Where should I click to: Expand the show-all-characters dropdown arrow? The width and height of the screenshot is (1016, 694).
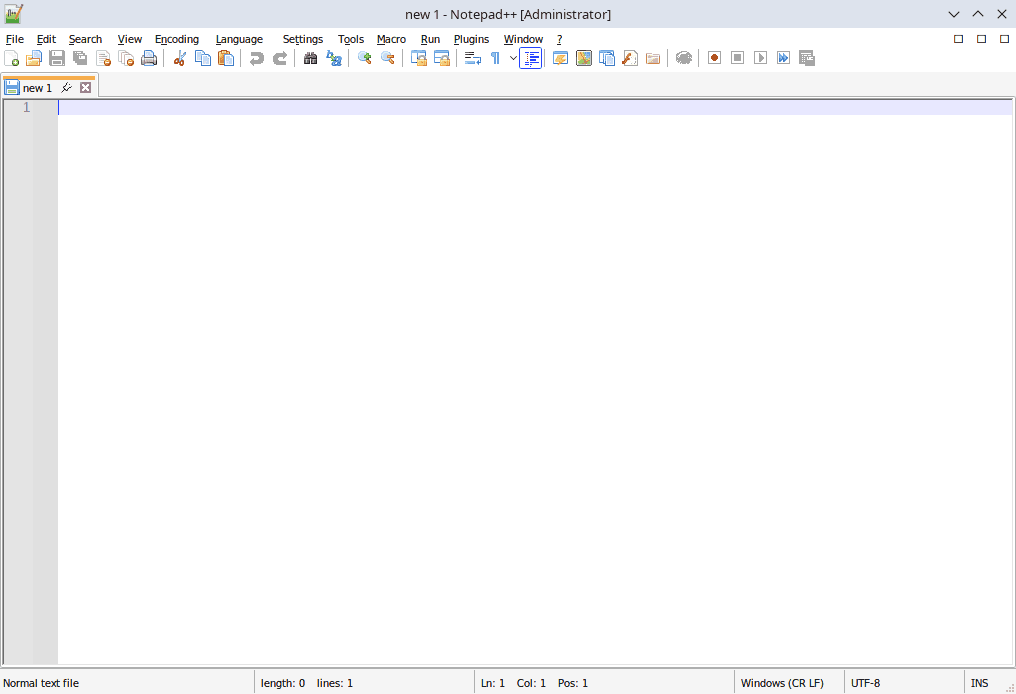coord(513,58)
